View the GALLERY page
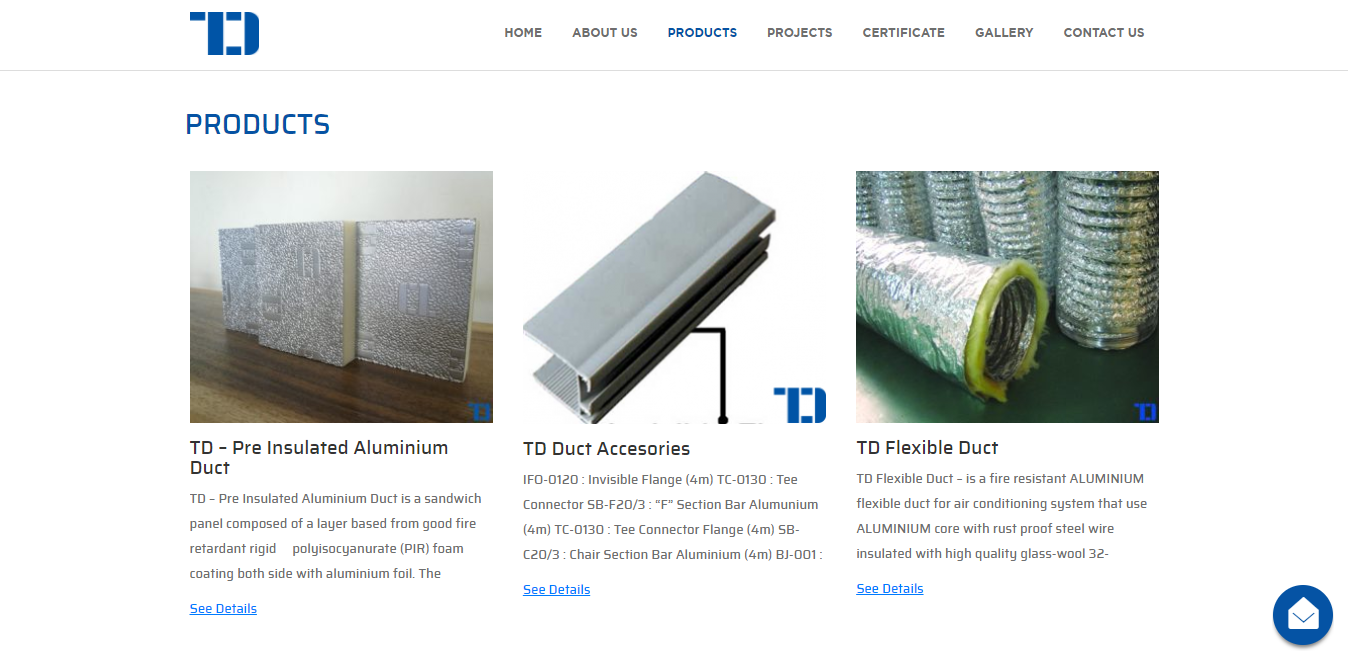The image size is (1348, 659). [1004, 33]
